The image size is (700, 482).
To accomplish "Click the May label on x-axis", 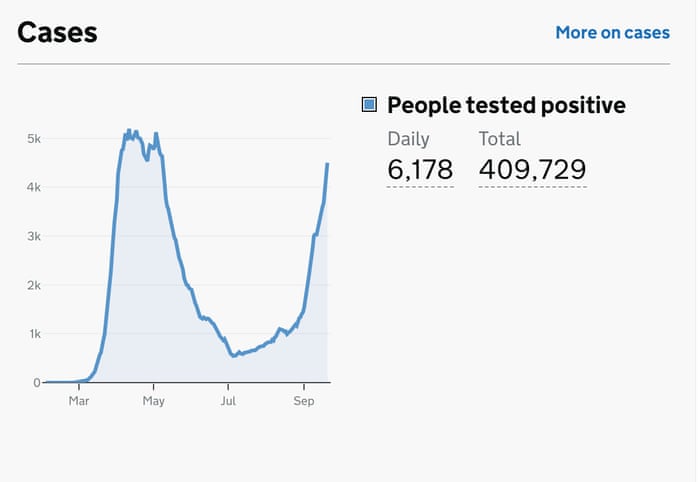I will point(153,401).
